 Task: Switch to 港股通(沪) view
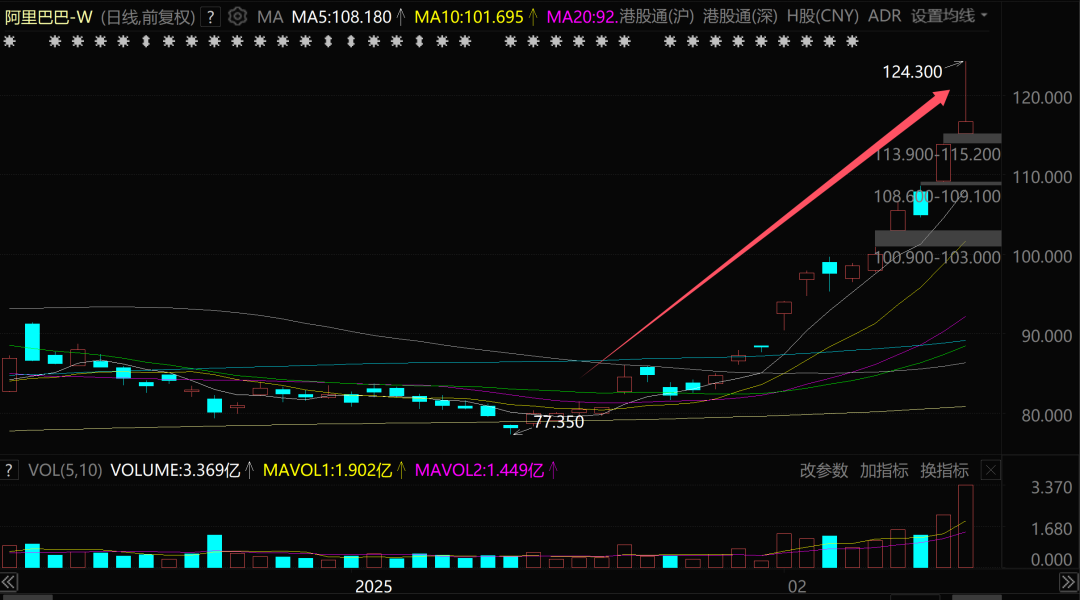click(x=656, y=16)
